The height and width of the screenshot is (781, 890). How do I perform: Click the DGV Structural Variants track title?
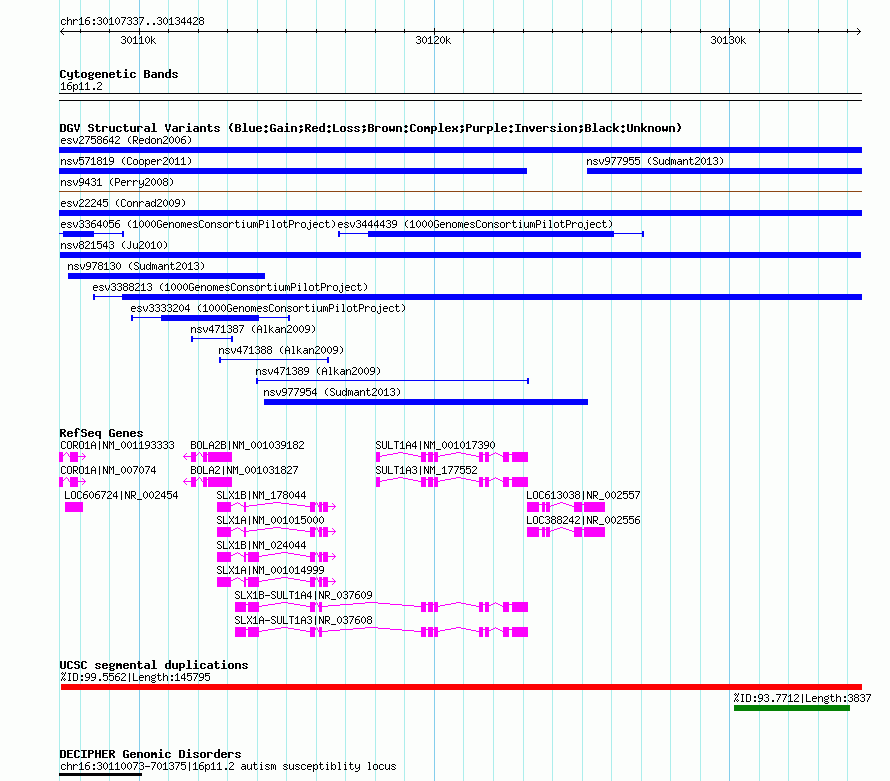coord(371,128)
